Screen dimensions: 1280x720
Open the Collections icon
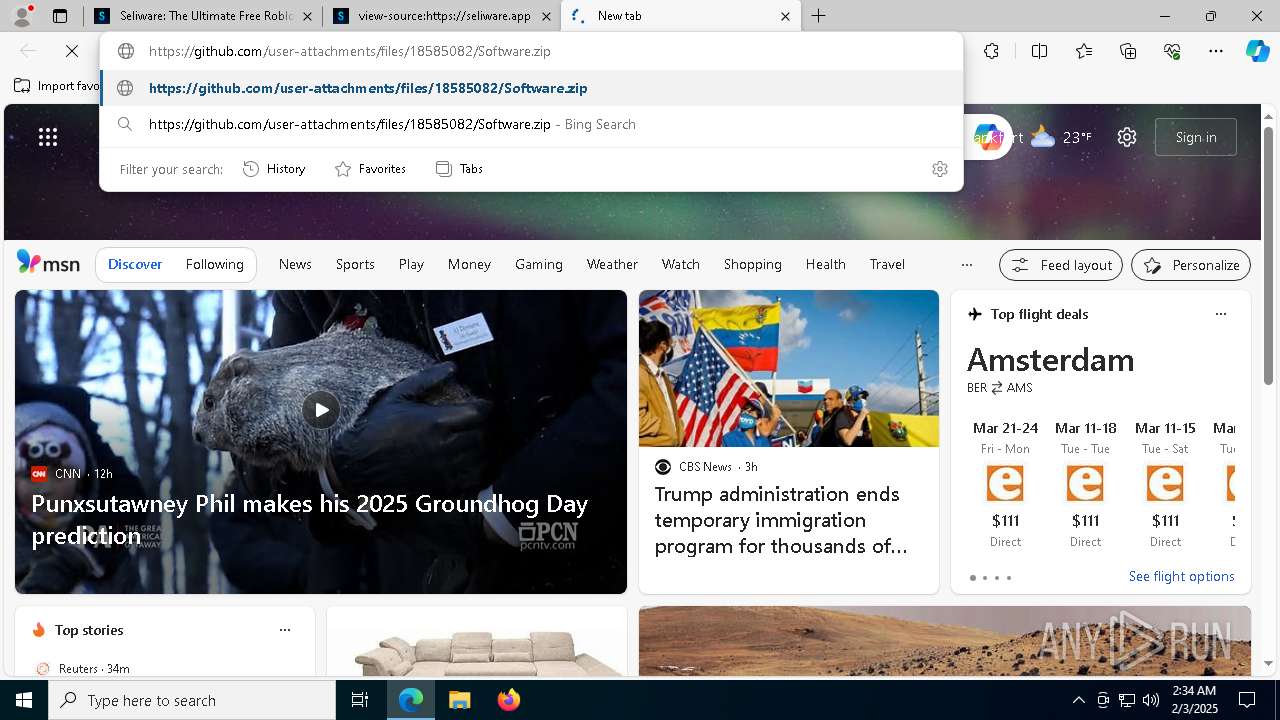(x=1128, y=51)
